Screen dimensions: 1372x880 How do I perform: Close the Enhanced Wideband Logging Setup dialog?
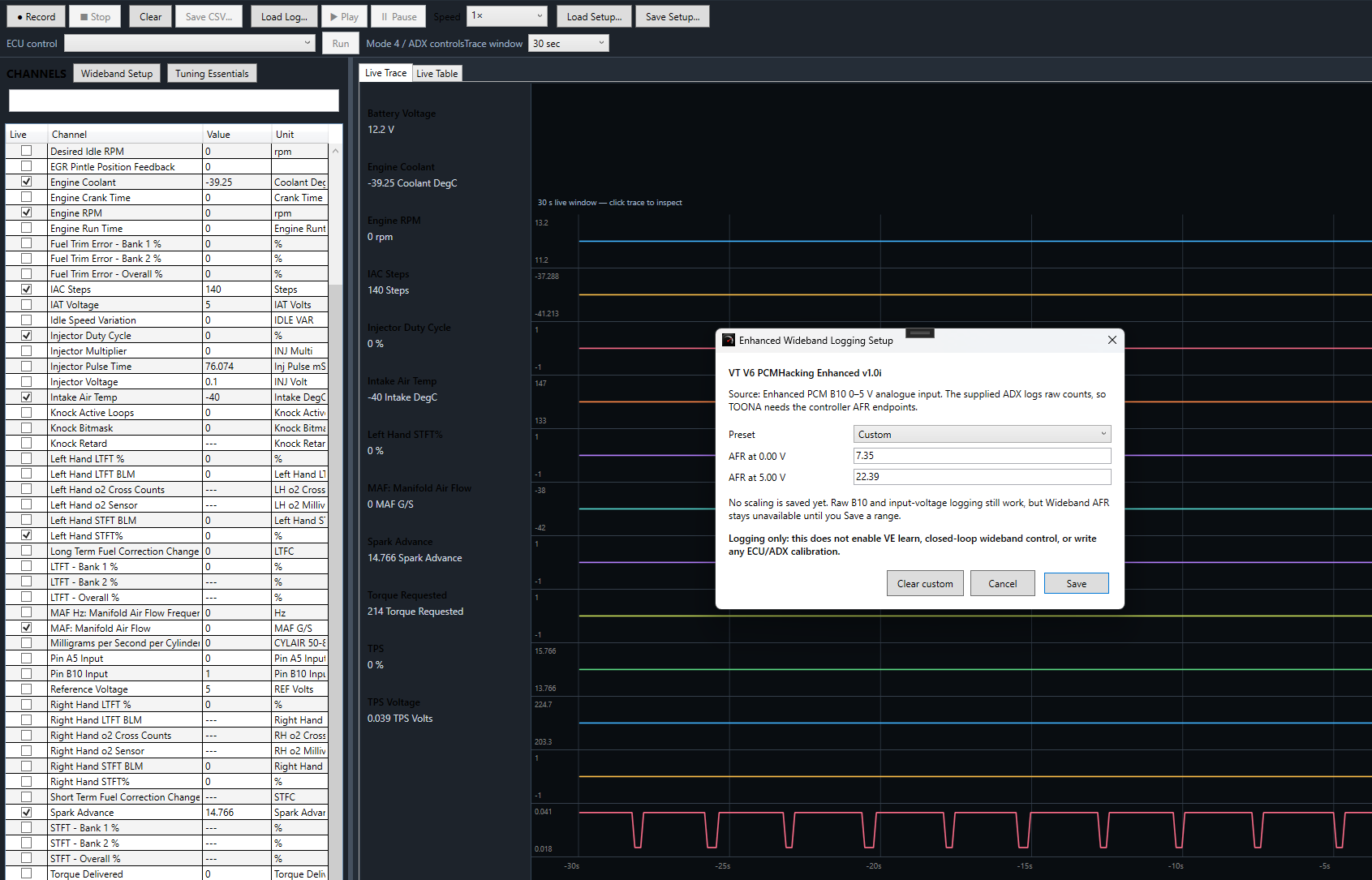pos(1112,340)
